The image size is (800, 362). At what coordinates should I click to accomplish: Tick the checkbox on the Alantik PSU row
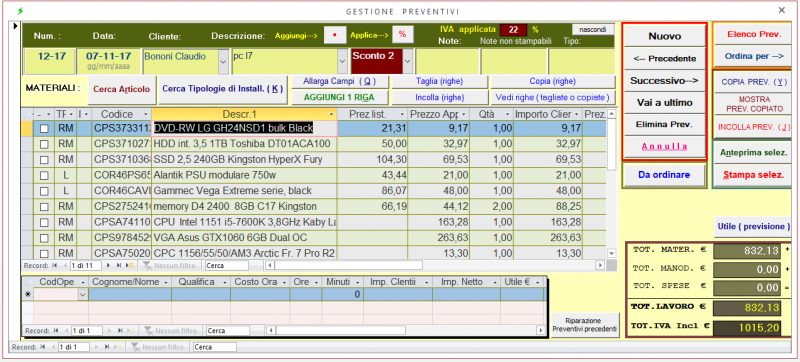[x=44, y=176]
